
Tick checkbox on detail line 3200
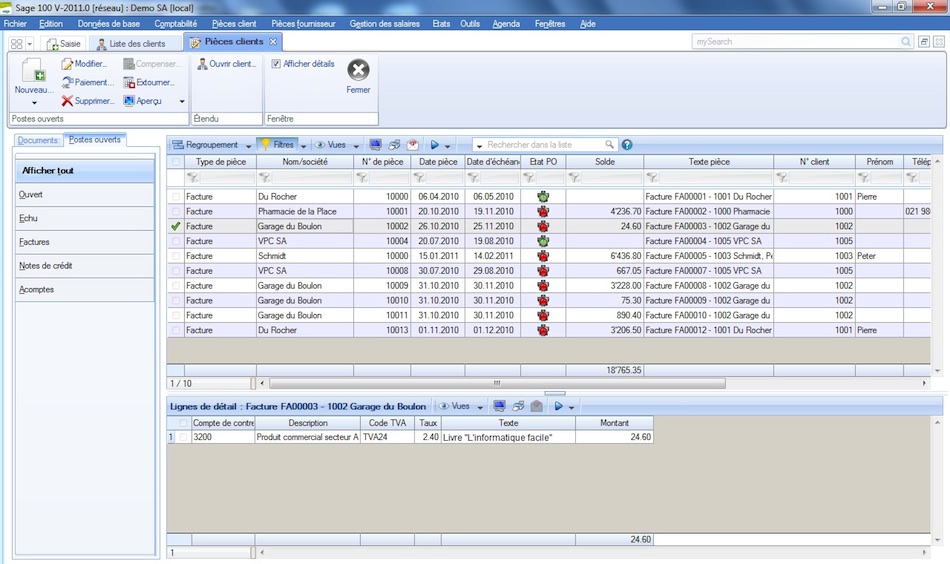(184, 437)
